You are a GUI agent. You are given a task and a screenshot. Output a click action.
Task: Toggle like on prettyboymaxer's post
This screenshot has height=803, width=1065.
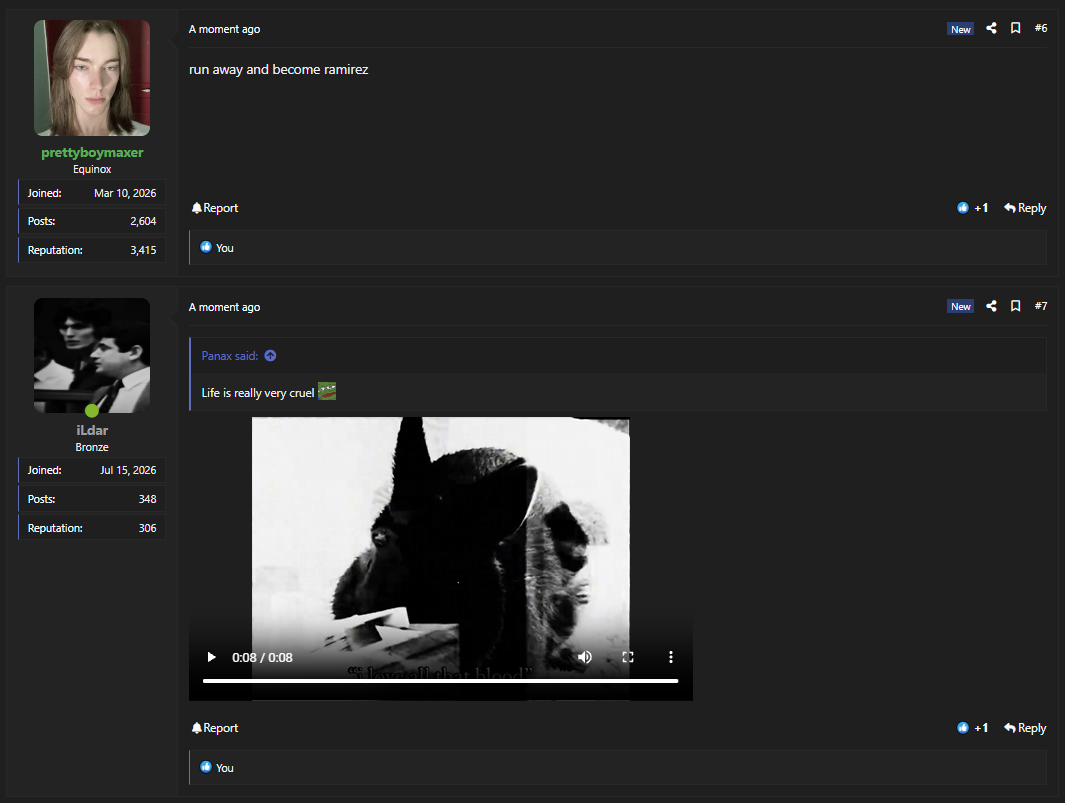tap(972, 208)
